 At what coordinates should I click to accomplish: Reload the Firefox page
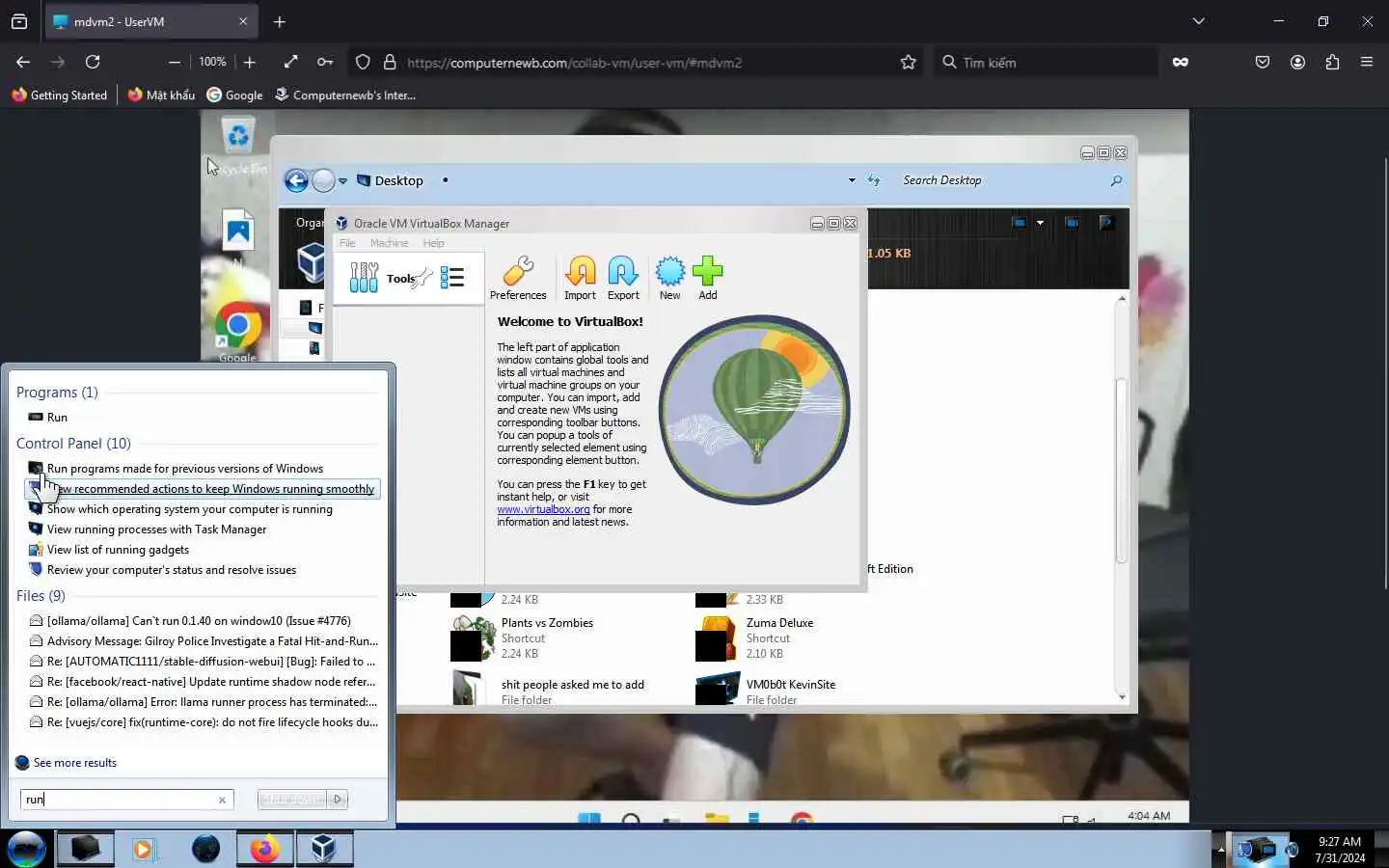pyautogui.click(x=93, y=62)
